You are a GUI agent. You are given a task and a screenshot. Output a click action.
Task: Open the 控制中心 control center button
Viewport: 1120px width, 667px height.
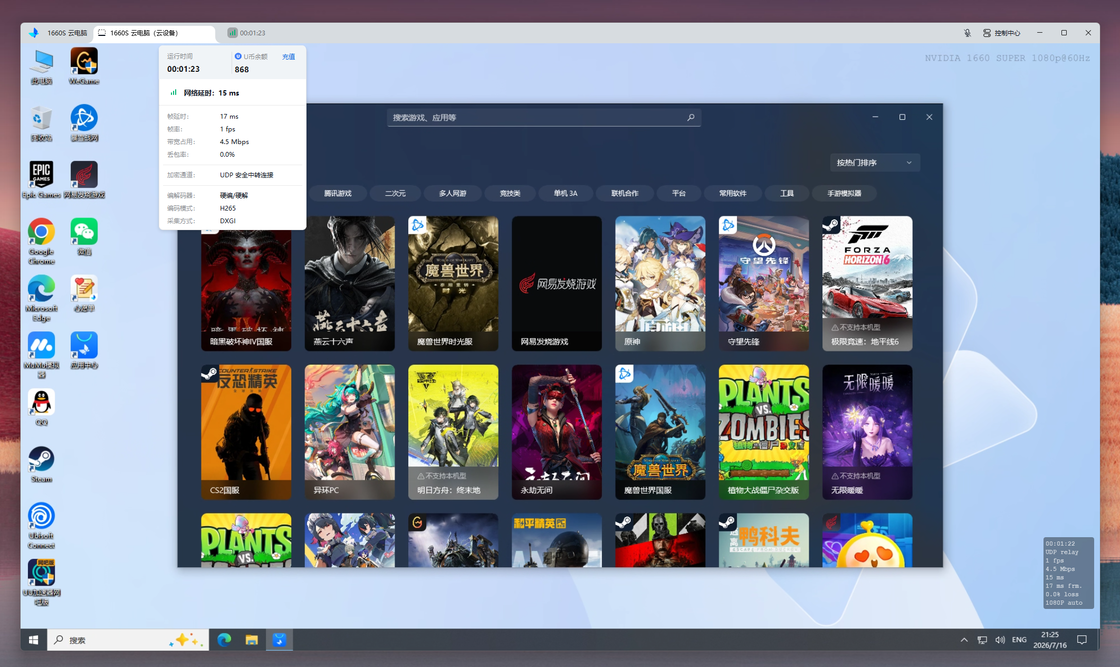click(1001, 33)
